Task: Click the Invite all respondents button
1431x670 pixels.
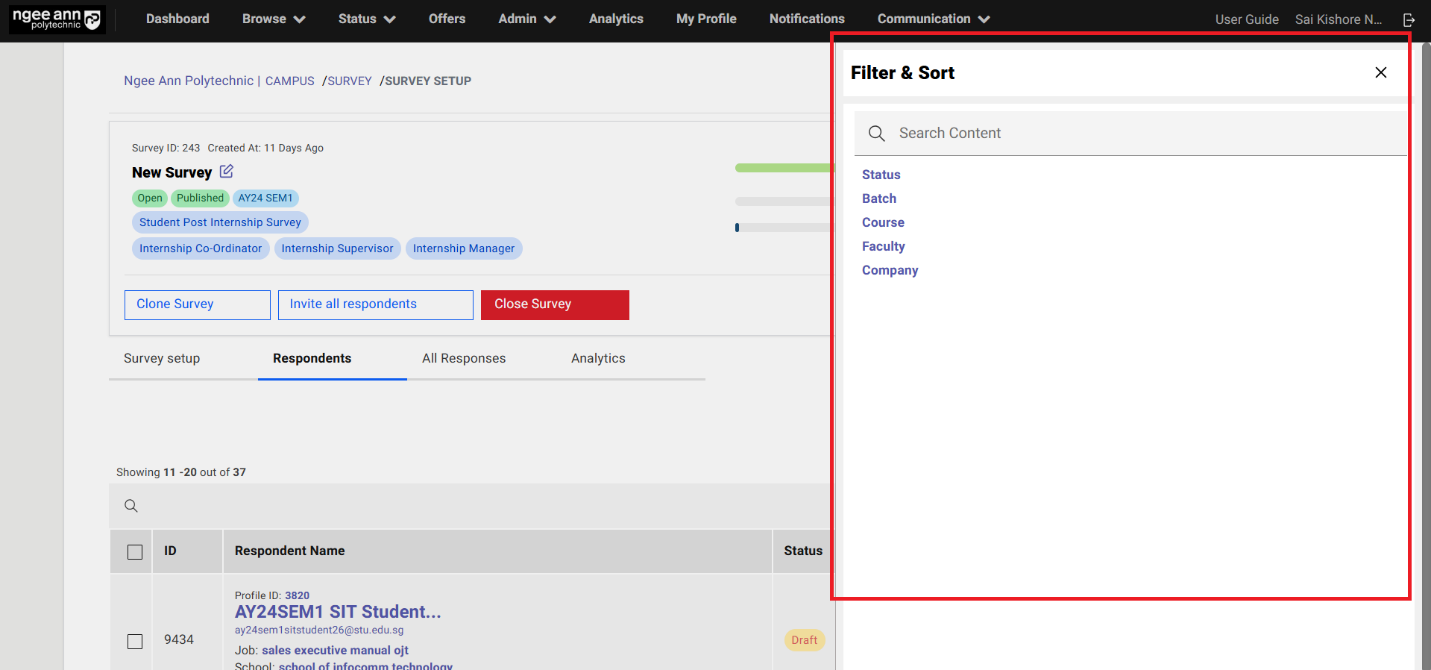Action: (375, 304)
